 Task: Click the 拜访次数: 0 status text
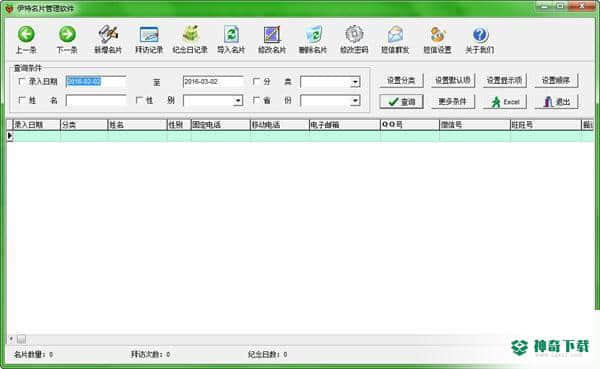[150, 355]
